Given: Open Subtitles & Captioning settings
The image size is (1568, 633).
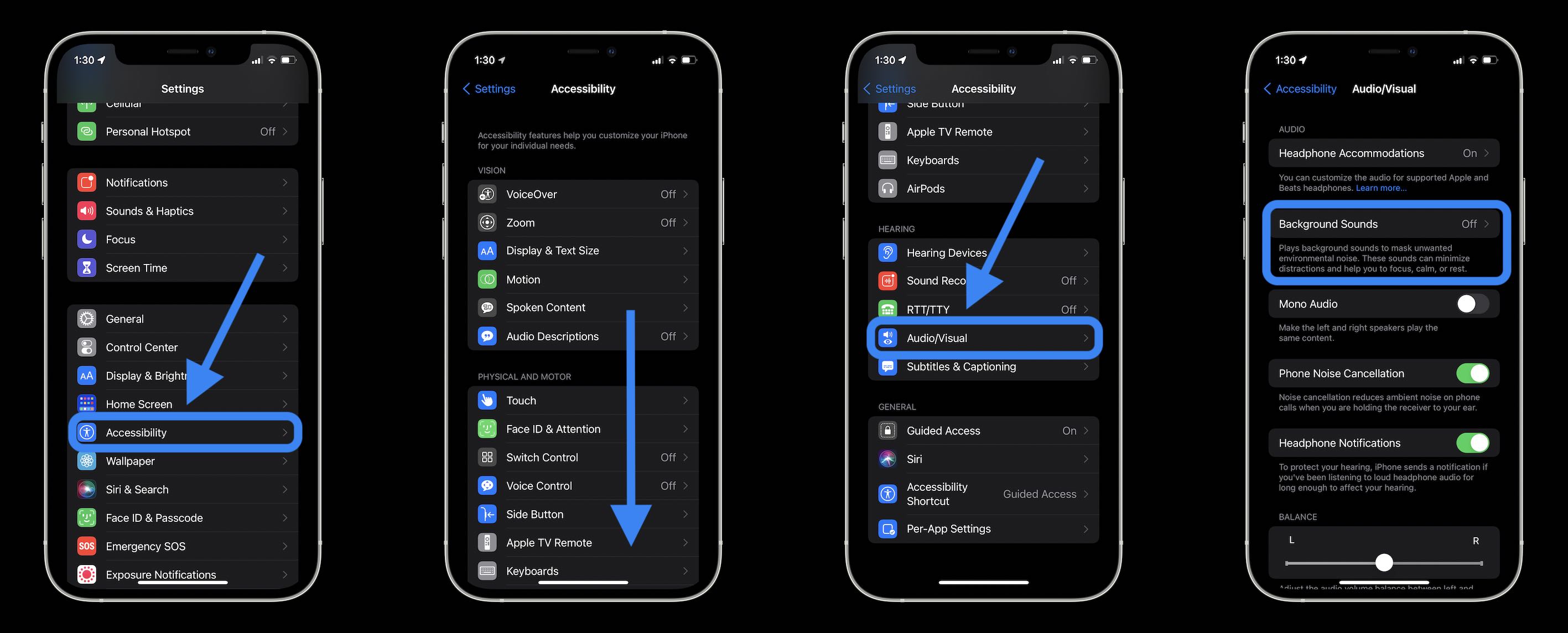Looking at the screenshot, I should point(960,366).
